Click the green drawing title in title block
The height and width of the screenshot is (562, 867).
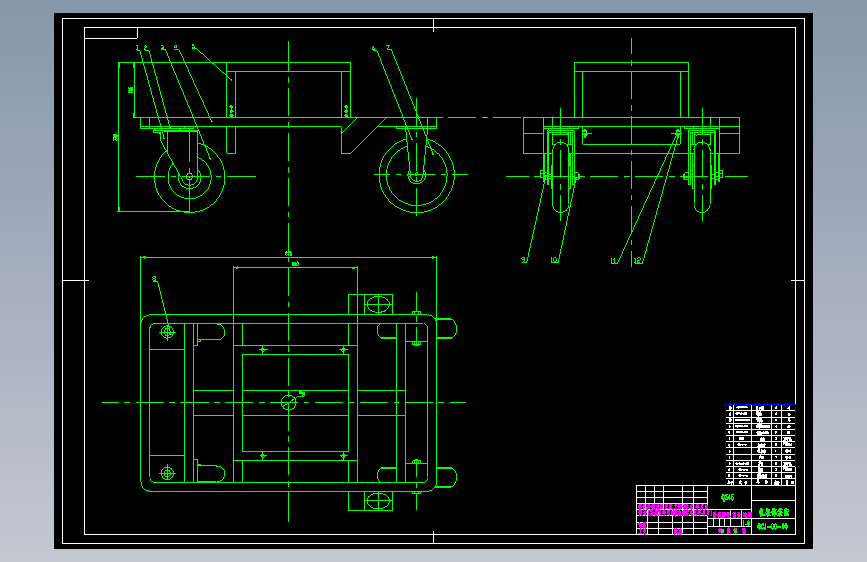click(774, 512)
